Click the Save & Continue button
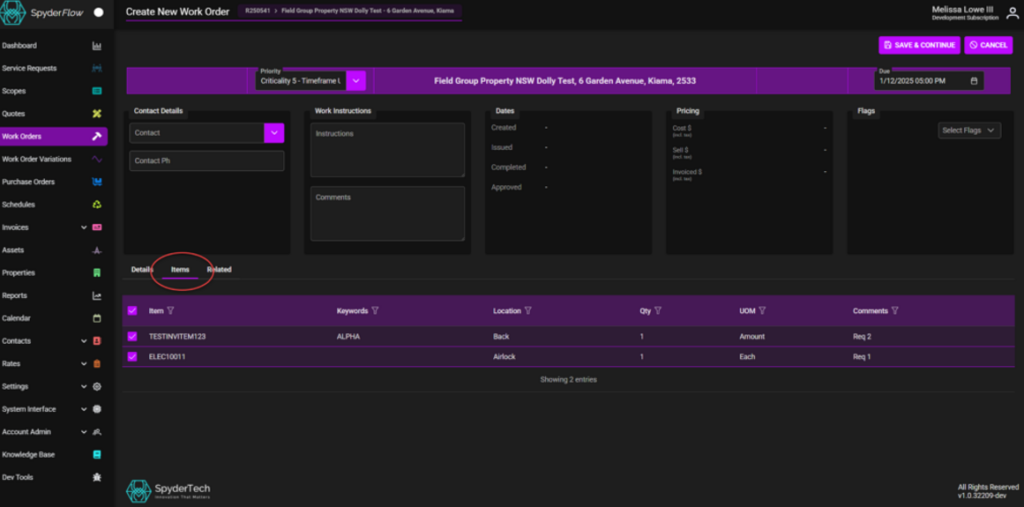Image resolution: width=1024 pixels, height=507 pixels. [919, 45]
